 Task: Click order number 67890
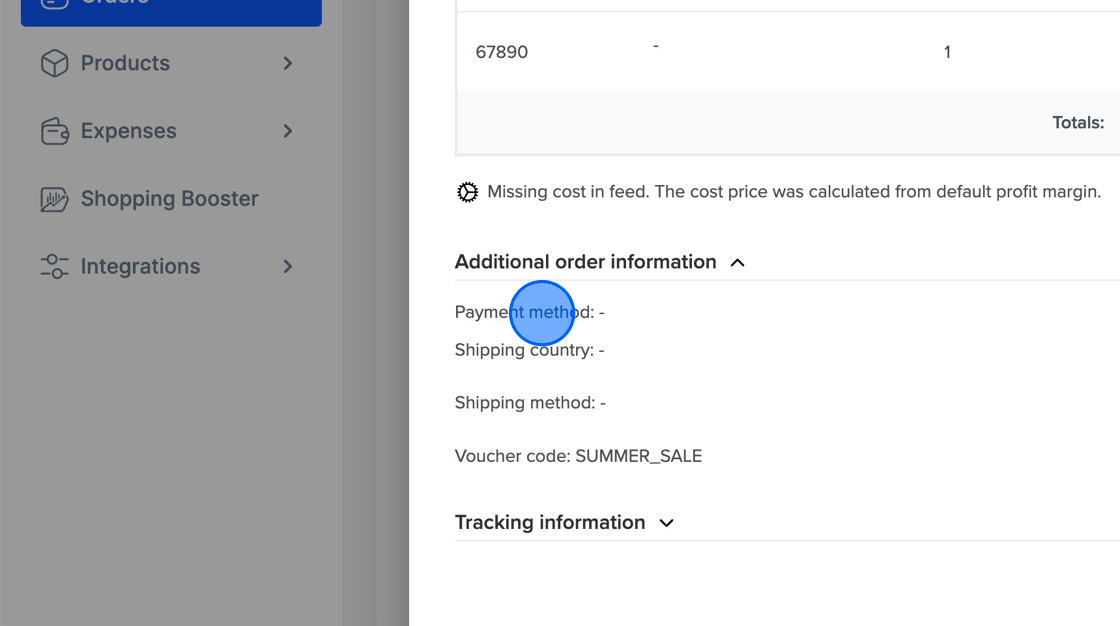tap(502, 51)
